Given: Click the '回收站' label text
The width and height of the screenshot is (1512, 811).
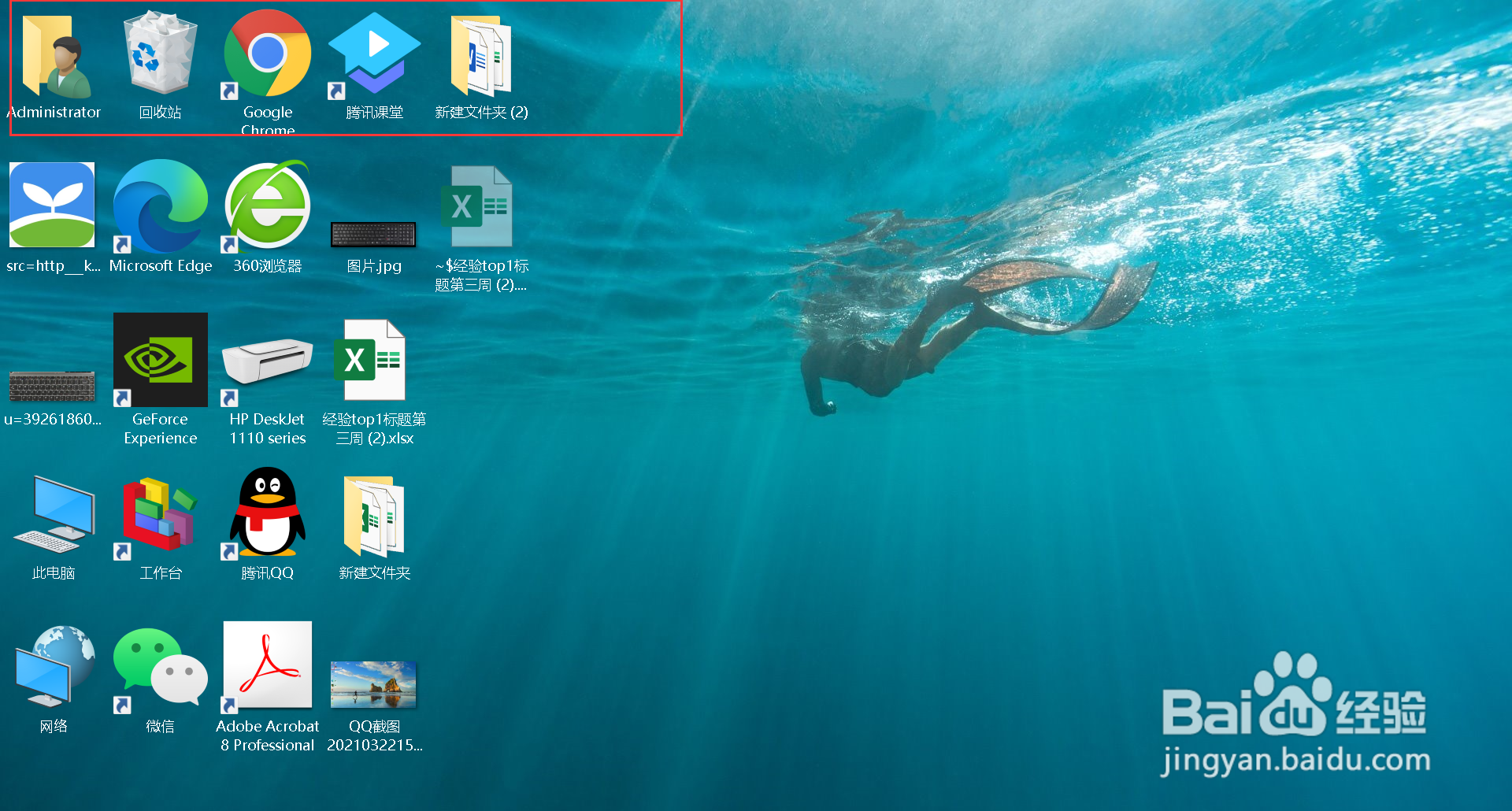Looking at the screenshot, I should (x=161, y=113).
